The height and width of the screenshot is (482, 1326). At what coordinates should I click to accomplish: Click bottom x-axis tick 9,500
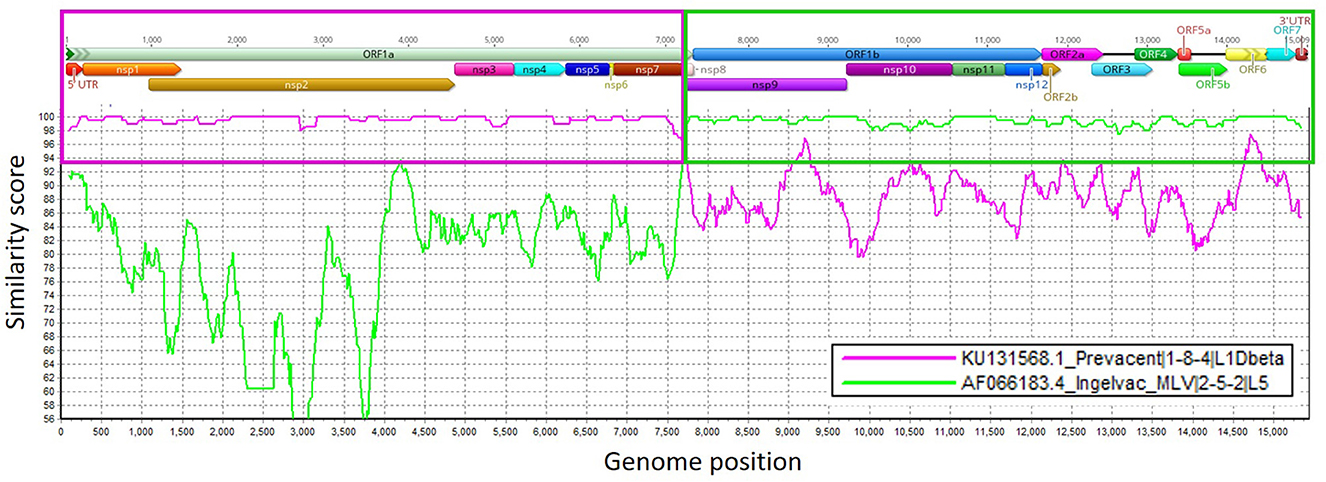click(x=827, y=432)
